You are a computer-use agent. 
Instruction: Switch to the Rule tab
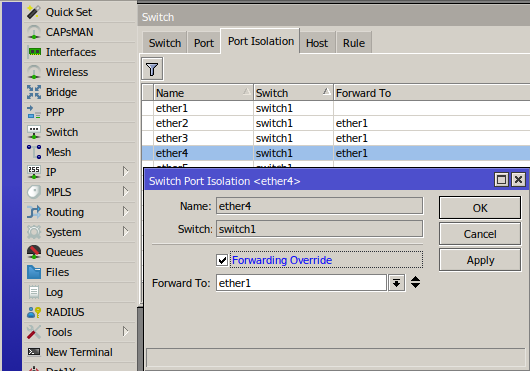pyautogui.click(x=354, y=43)
